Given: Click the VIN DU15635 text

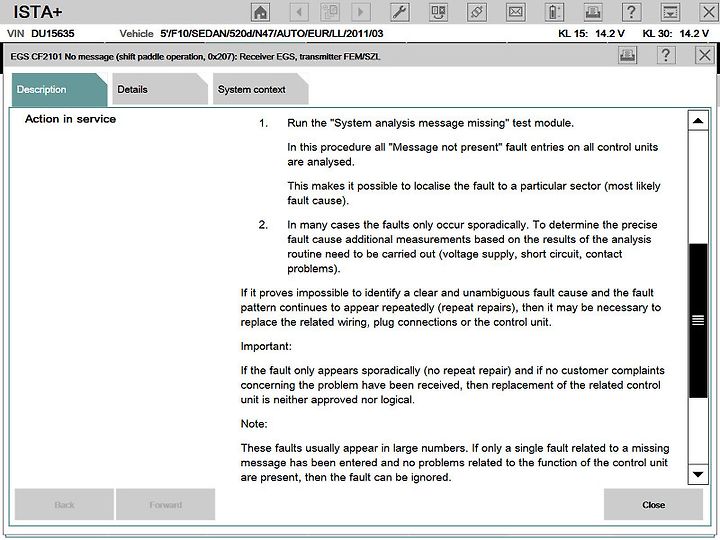Looking at the screenshot, I should pos(41,34).
